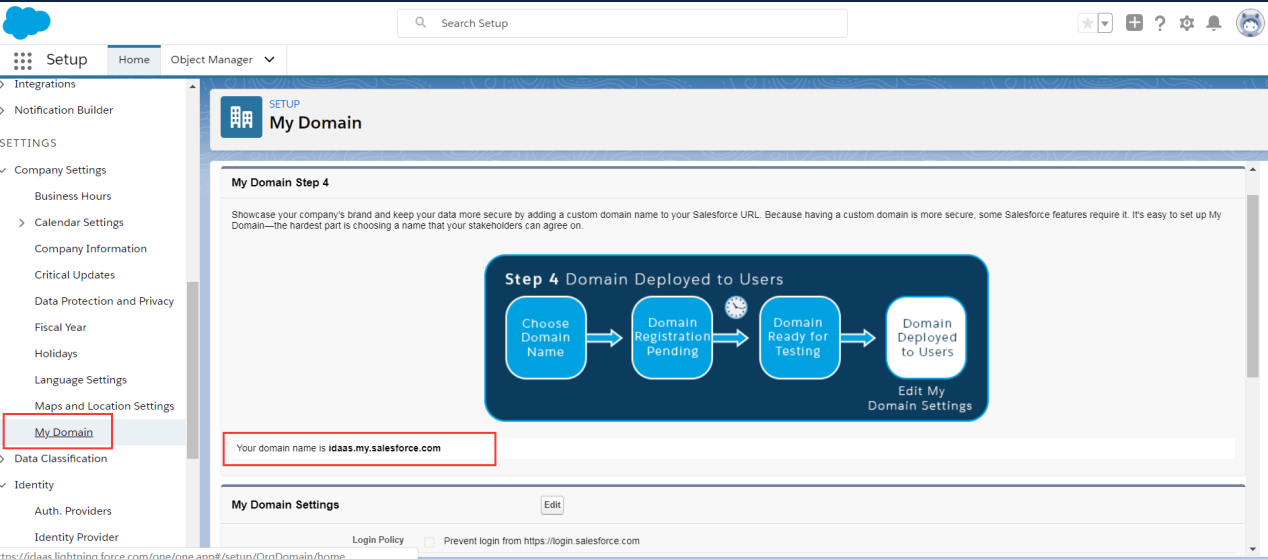Viewport: 1268px width, 559px height.
Task: Open Business Hours settings
Action: click(73, 196)
